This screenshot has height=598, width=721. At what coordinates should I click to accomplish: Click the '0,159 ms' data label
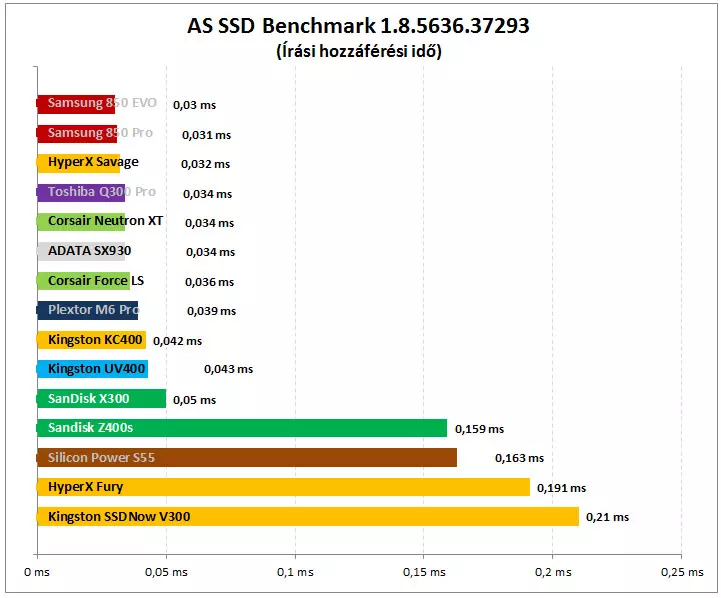point(480,429)
